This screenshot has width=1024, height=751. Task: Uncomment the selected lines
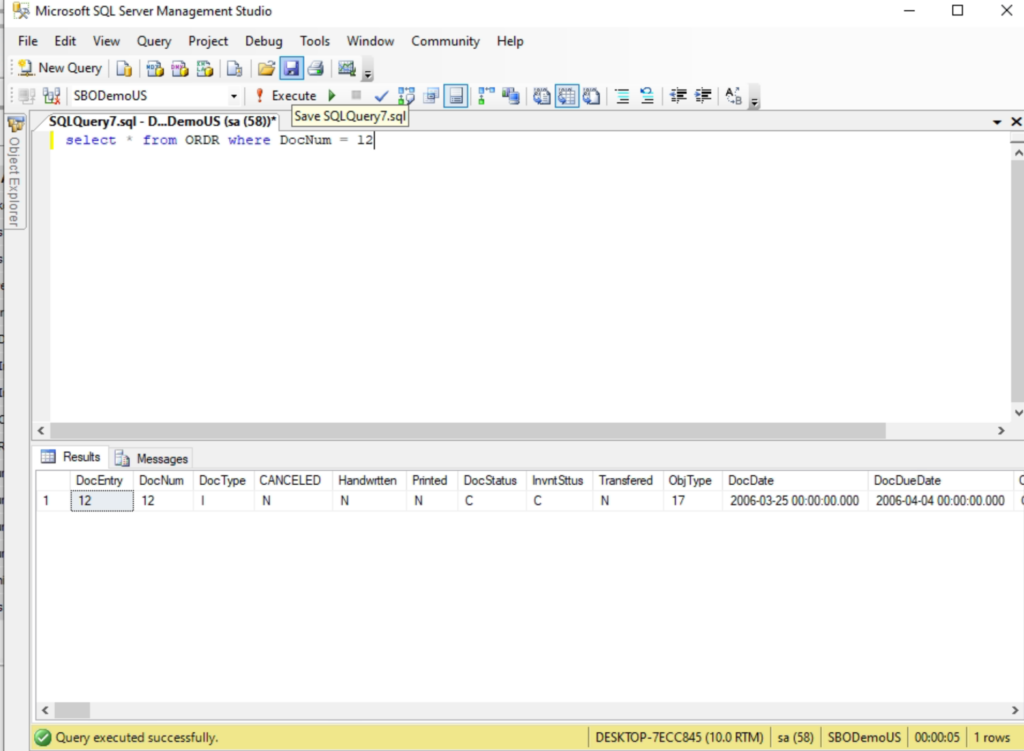(647, 96)
